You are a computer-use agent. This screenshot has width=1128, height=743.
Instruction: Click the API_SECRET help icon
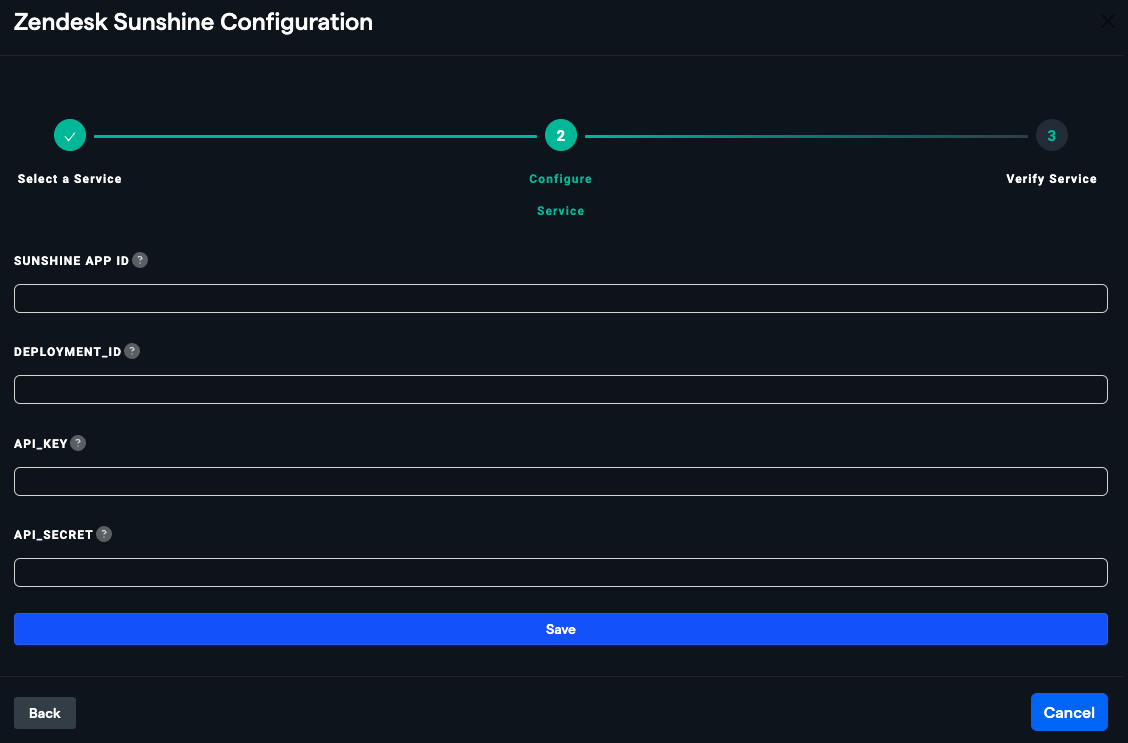coord(104,534)
